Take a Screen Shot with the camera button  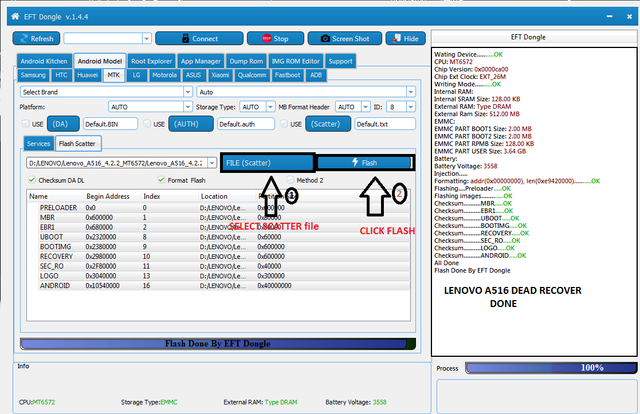(x=345, y=38)
